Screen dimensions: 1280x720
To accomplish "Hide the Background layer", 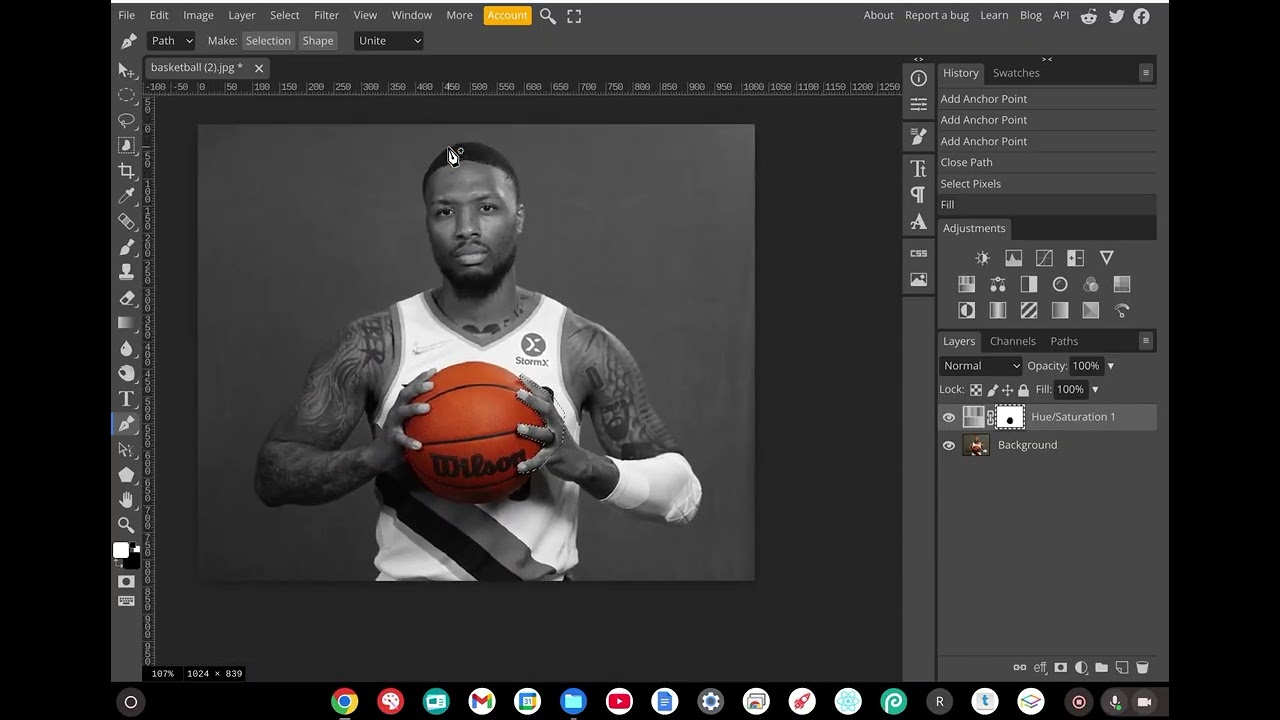I will [949, 446].
